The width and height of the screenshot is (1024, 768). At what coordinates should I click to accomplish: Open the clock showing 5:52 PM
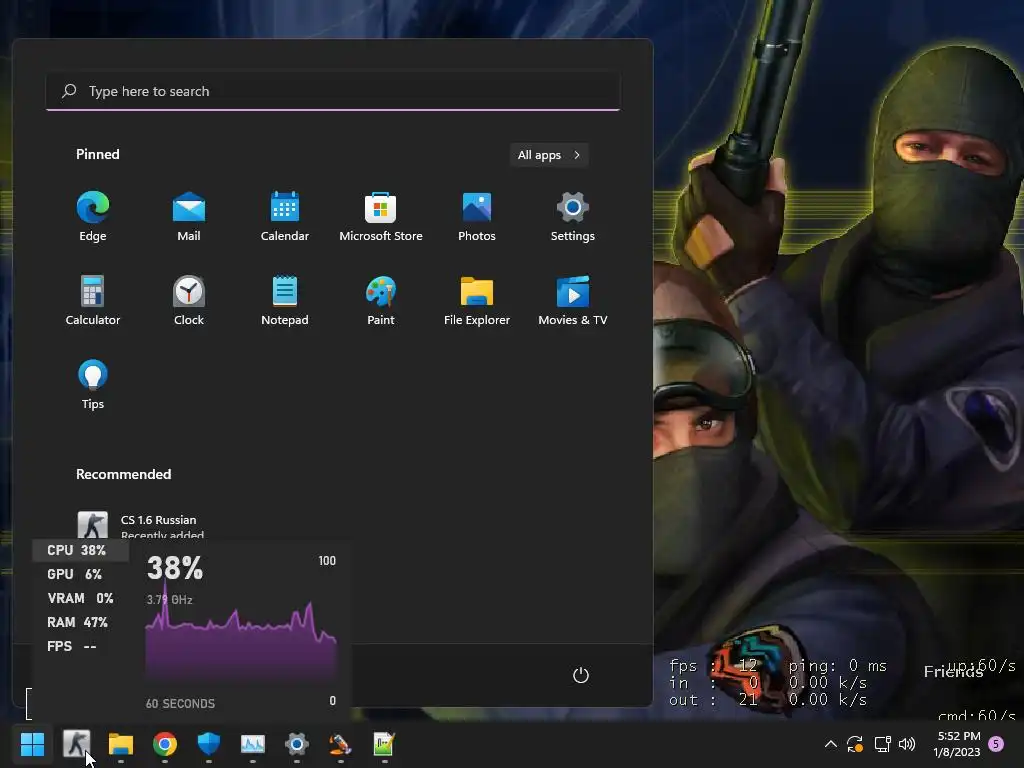click(957, 744)
